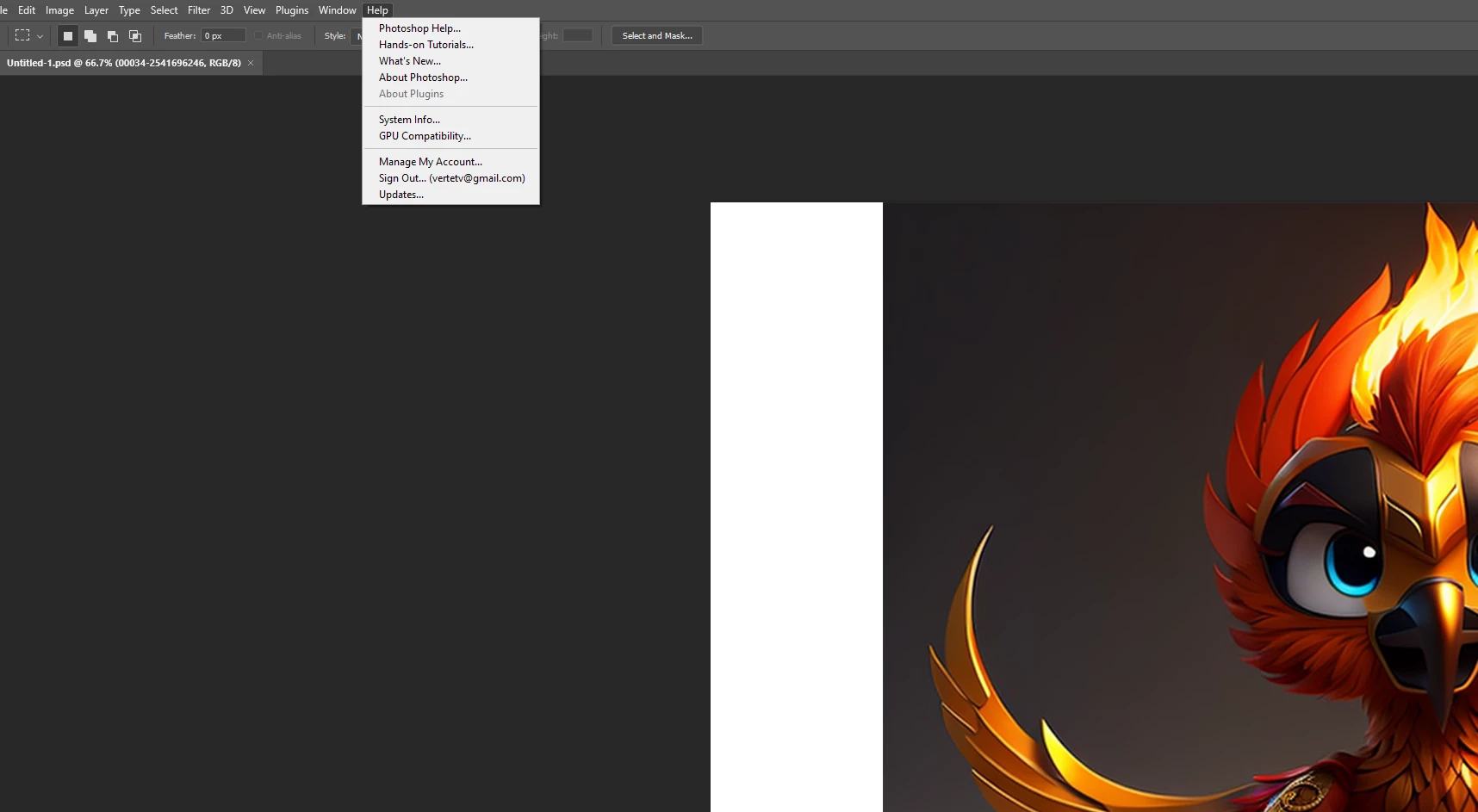Viewport: 1478px width, 812px height.
Task: Open the Window menu
Action: pyautogui.click(x=337, y=10)
